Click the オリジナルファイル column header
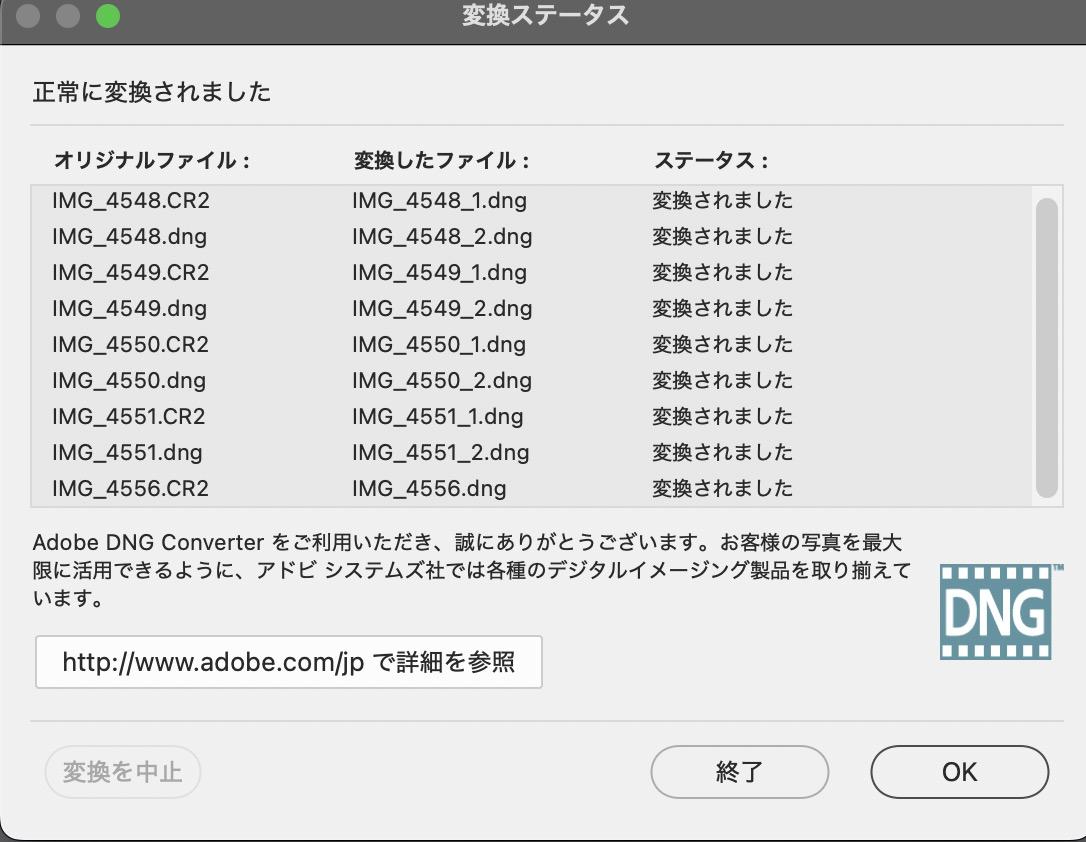This screenshot has width=1086, height=842. pyautogui.click(x=152, y=161)
